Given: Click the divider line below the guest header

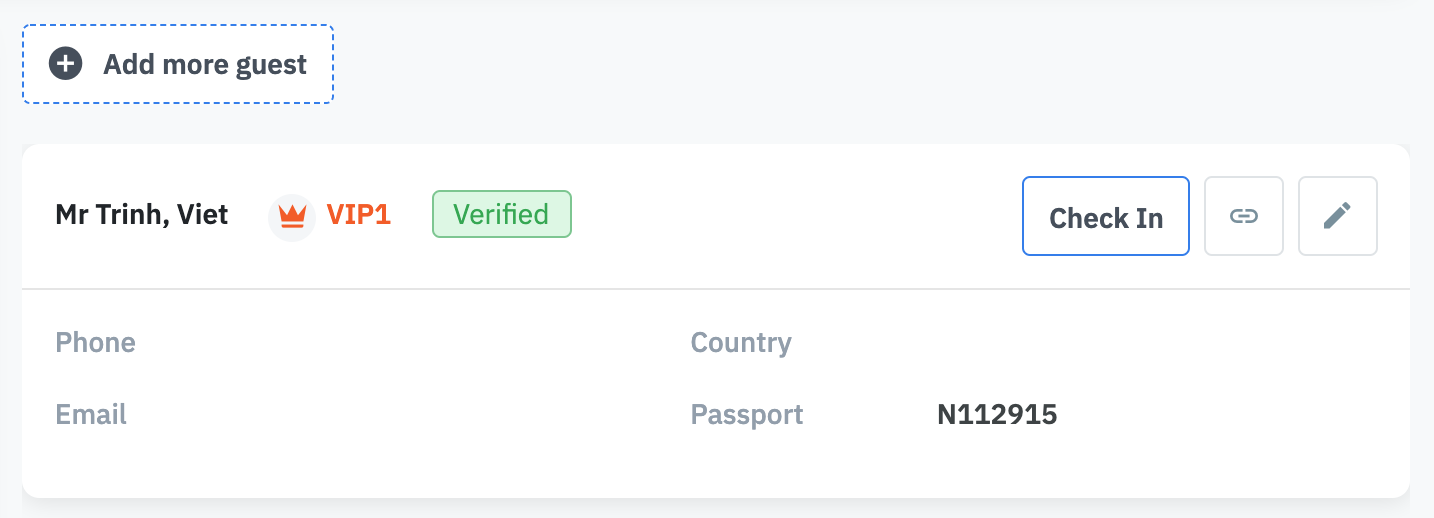Looking at the screenshot, I should (716, 289).
